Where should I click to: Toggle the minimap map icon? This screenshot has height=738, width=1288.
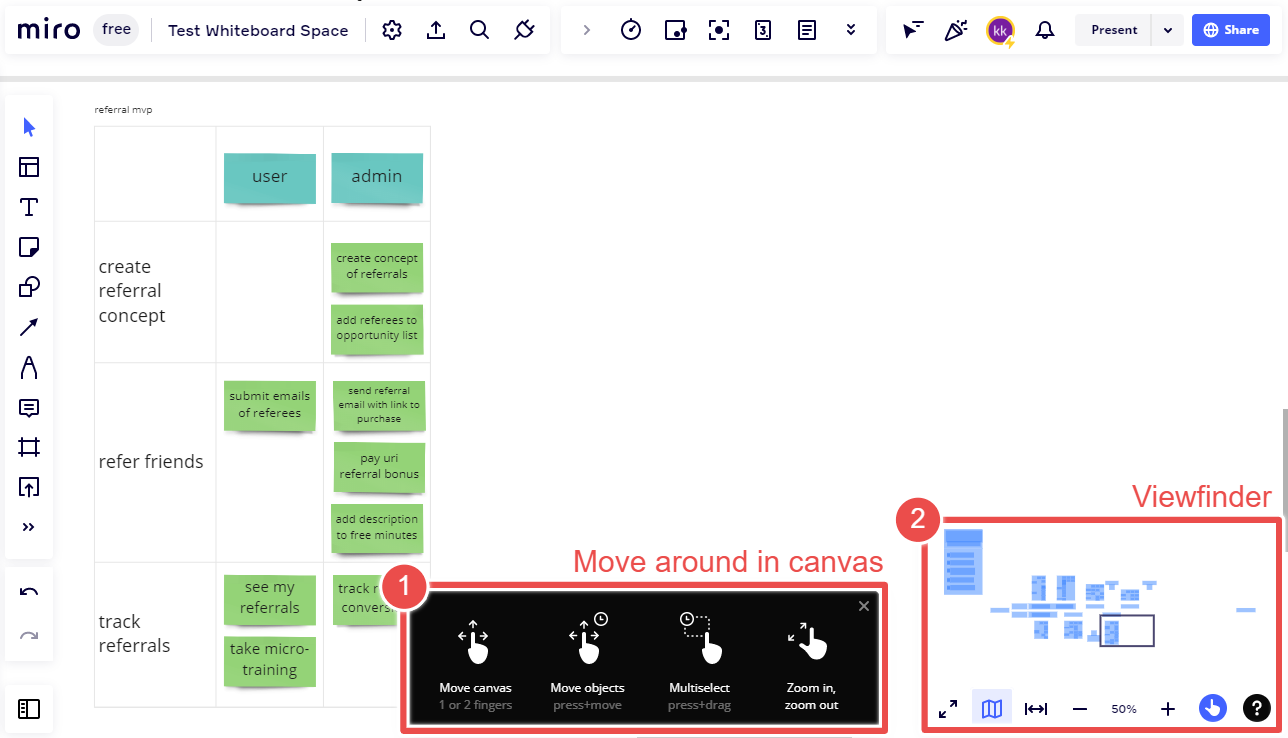coord(992,709)
